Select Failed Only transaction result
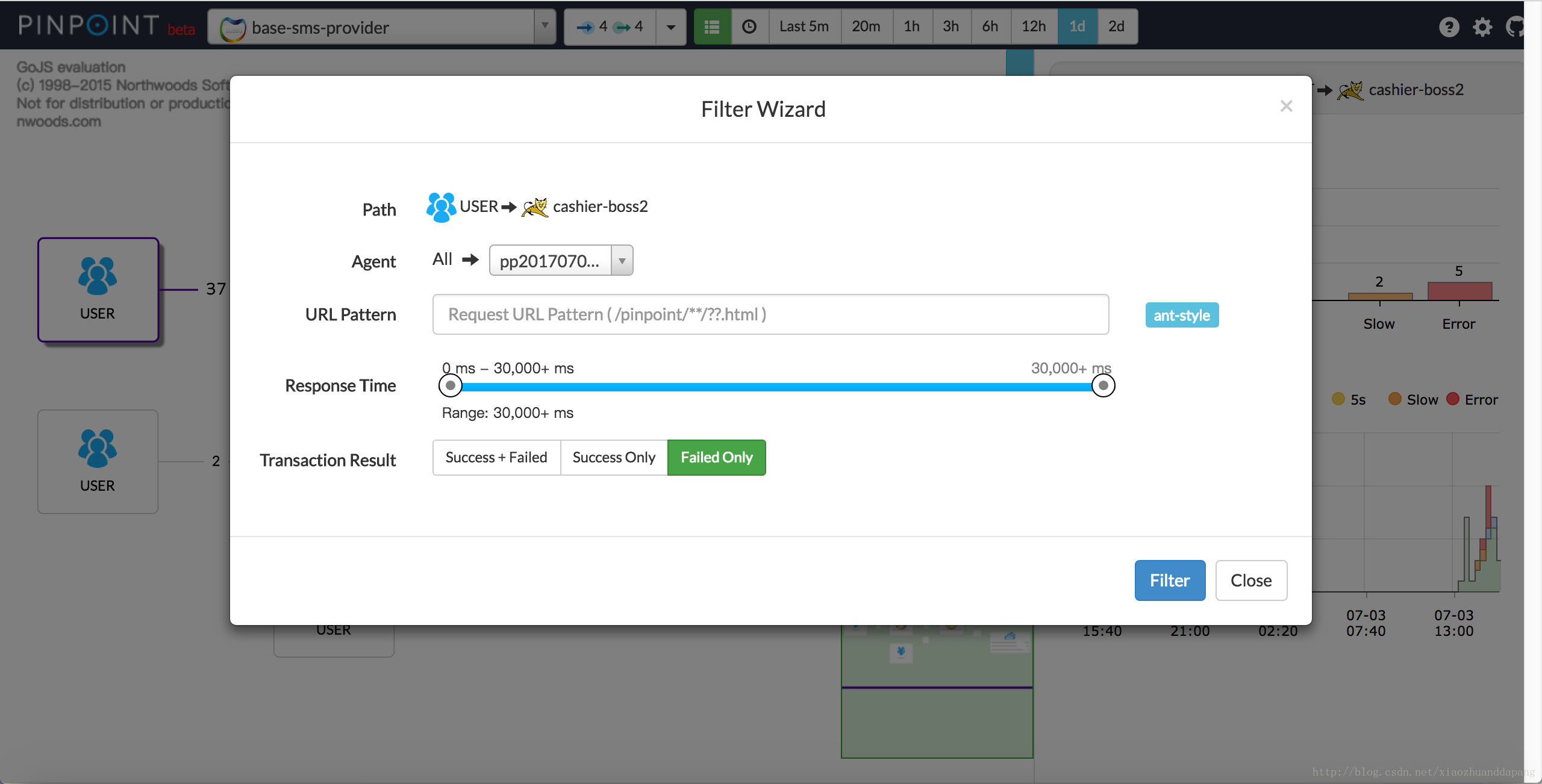Screen dimensions: 1542x784 click(x=716, y=457)
